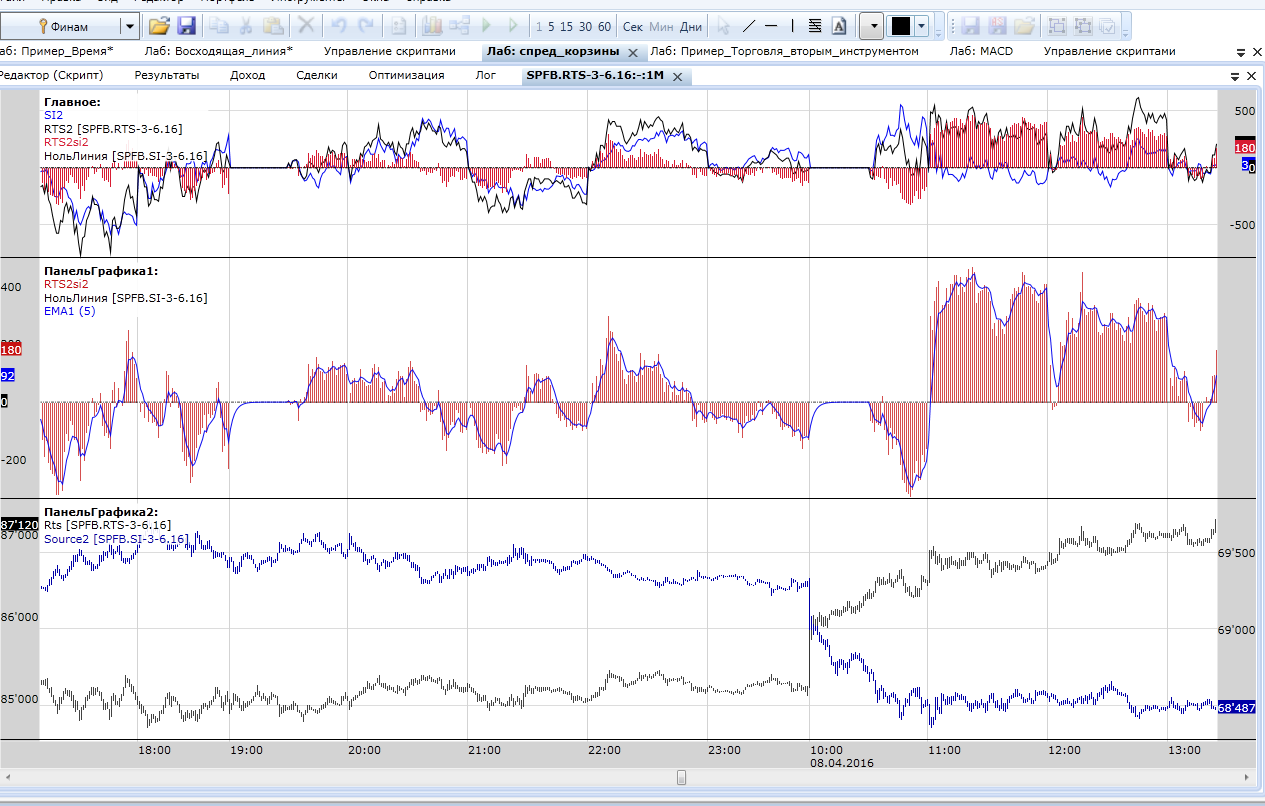The height and width of the screenshot is (806, 1265).
Task: Switch to Лаб: Пример_Время tab
Action: point(57,51)
